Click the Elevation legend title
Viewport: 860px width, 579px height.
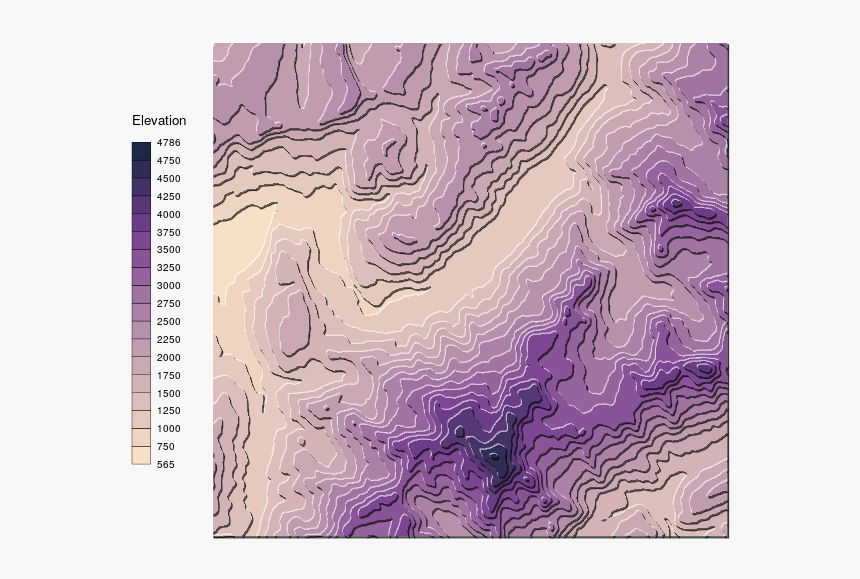click(159, 121)
